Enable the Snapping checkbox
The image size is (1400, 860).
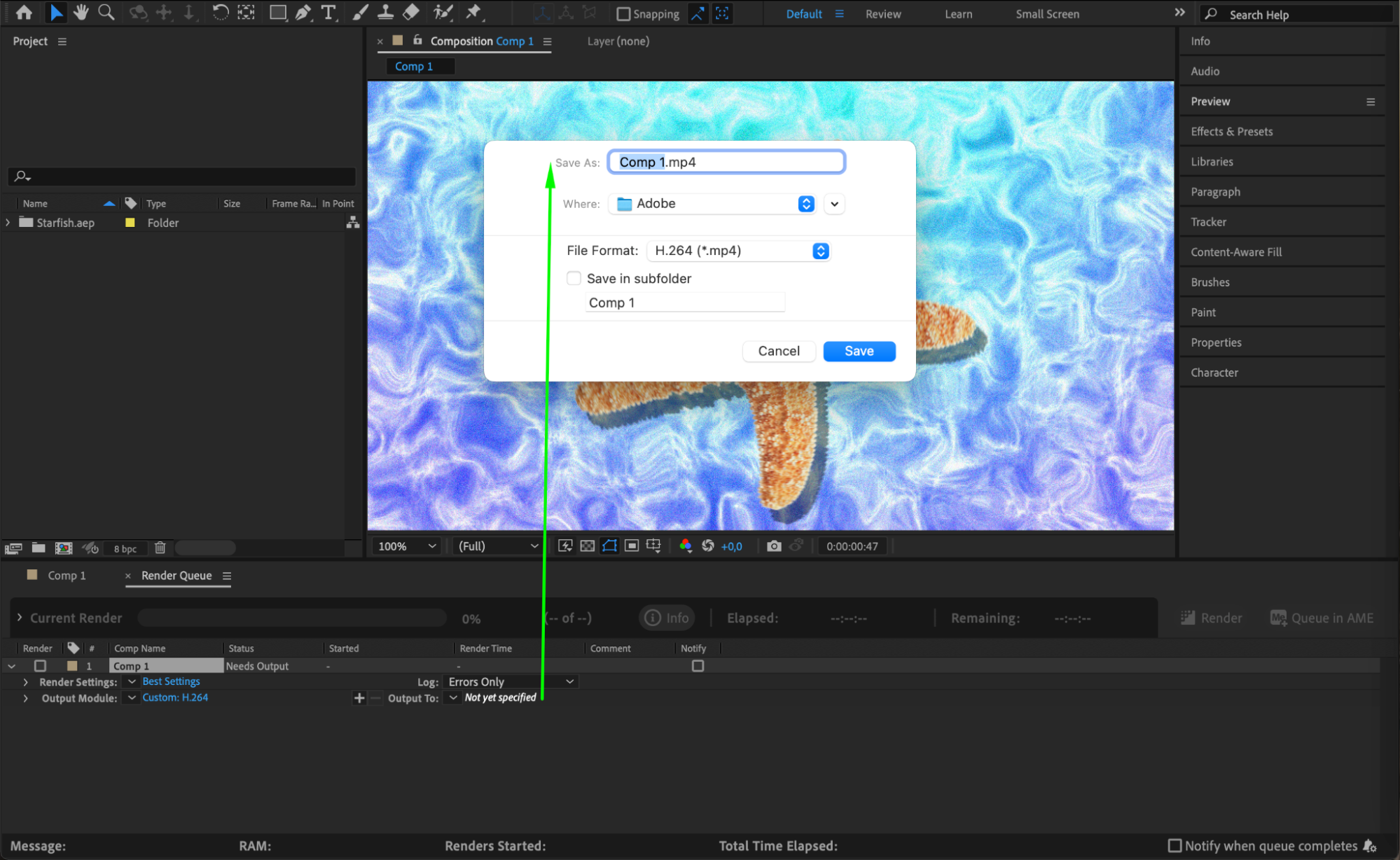[x=623, y=14]
